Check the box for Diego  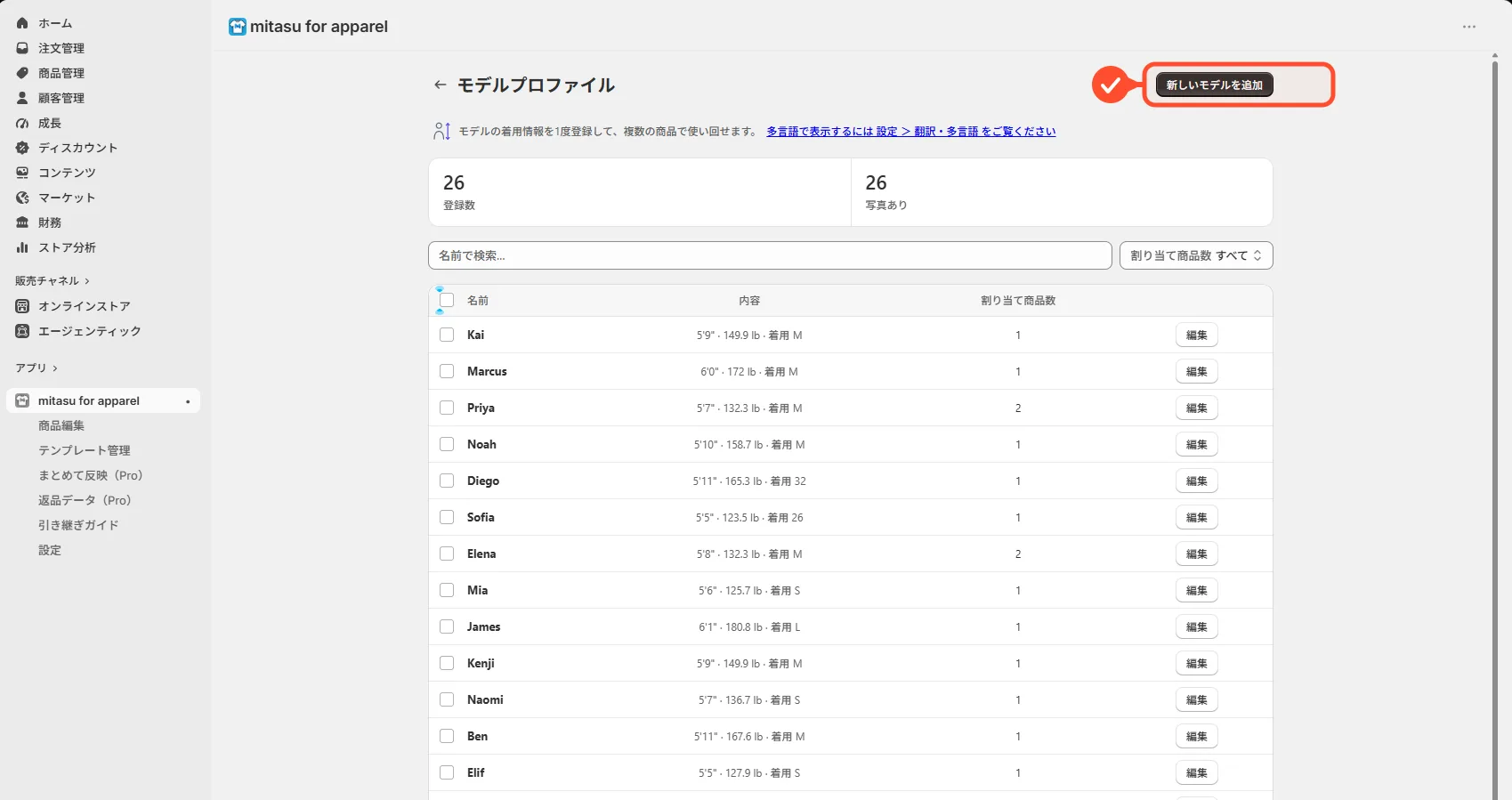447,481
